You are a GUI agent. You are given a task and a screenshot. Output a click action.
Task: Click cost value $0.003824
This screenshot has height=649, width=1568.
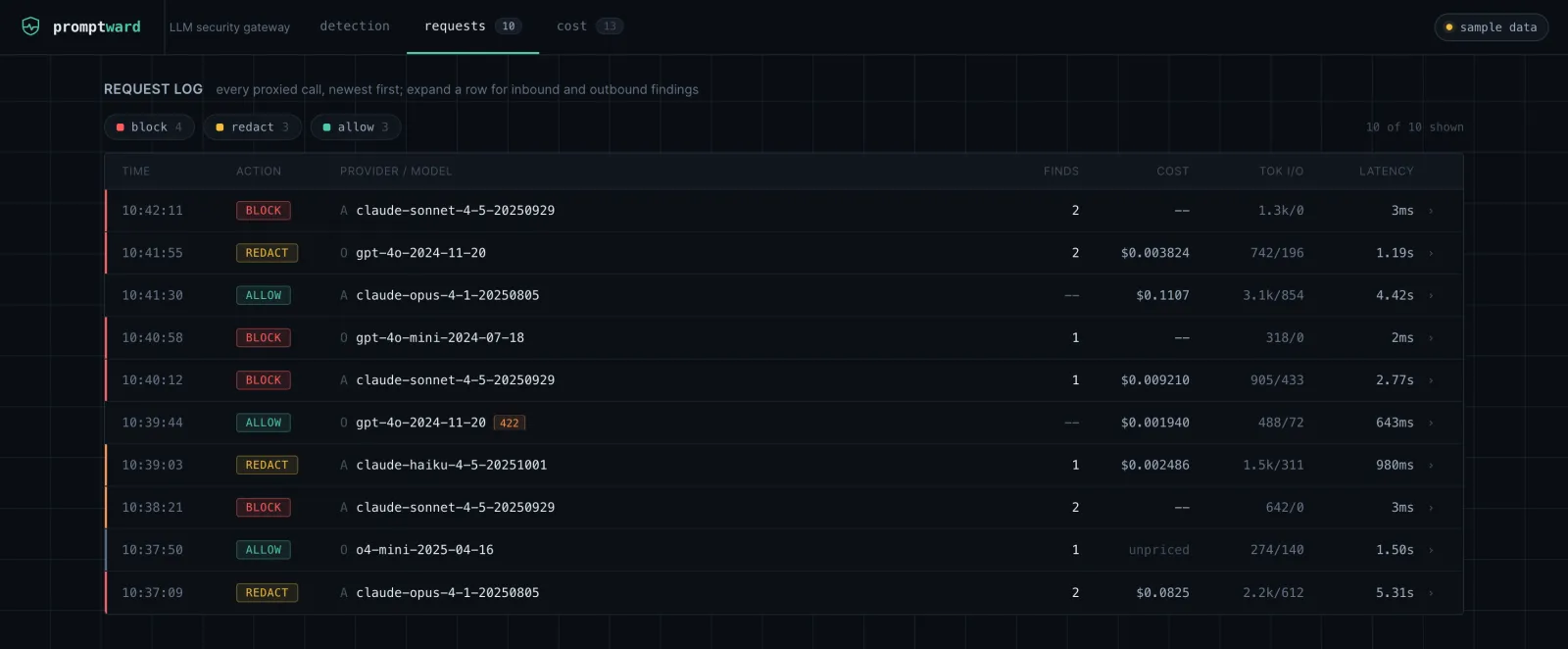(x=1155, y=253)
